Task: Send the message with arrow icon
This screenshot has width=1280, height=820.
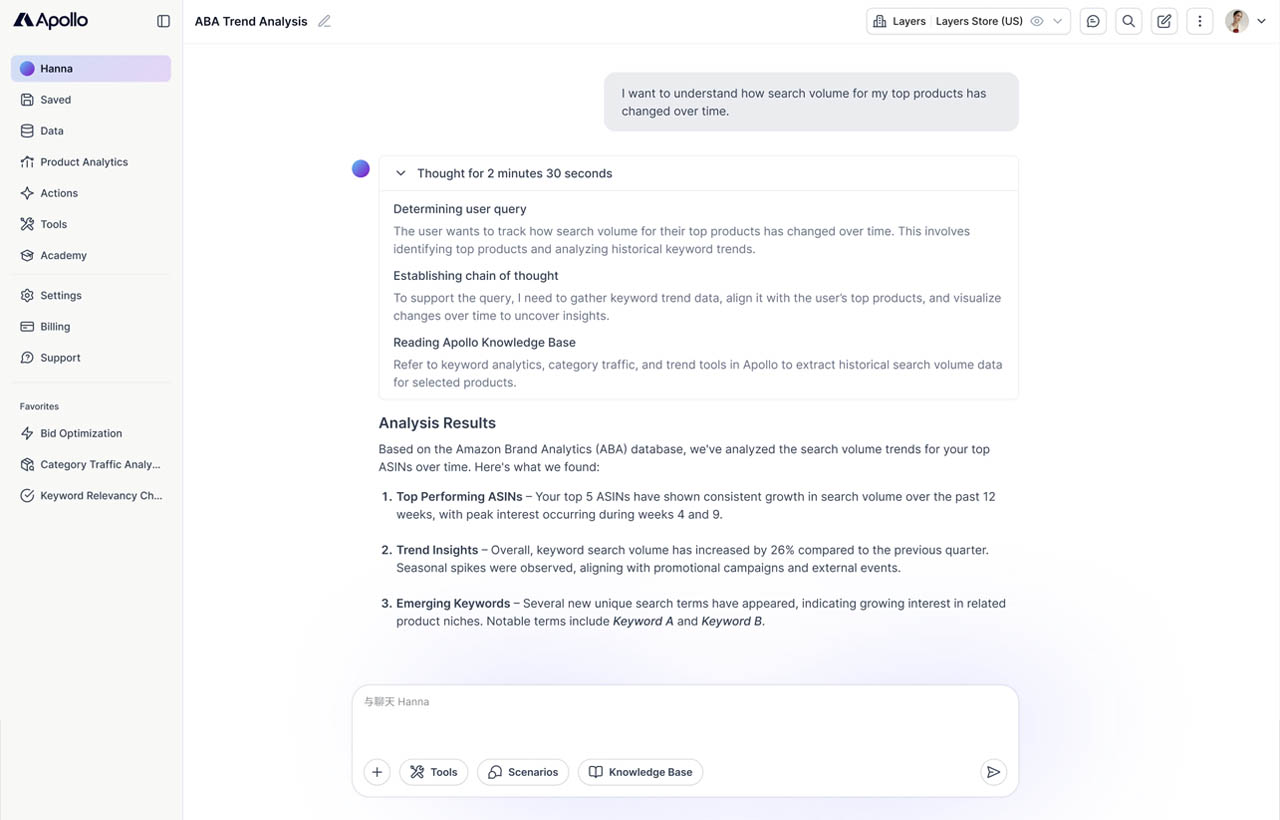Action: pyautogui.click(x=993, y=772)
